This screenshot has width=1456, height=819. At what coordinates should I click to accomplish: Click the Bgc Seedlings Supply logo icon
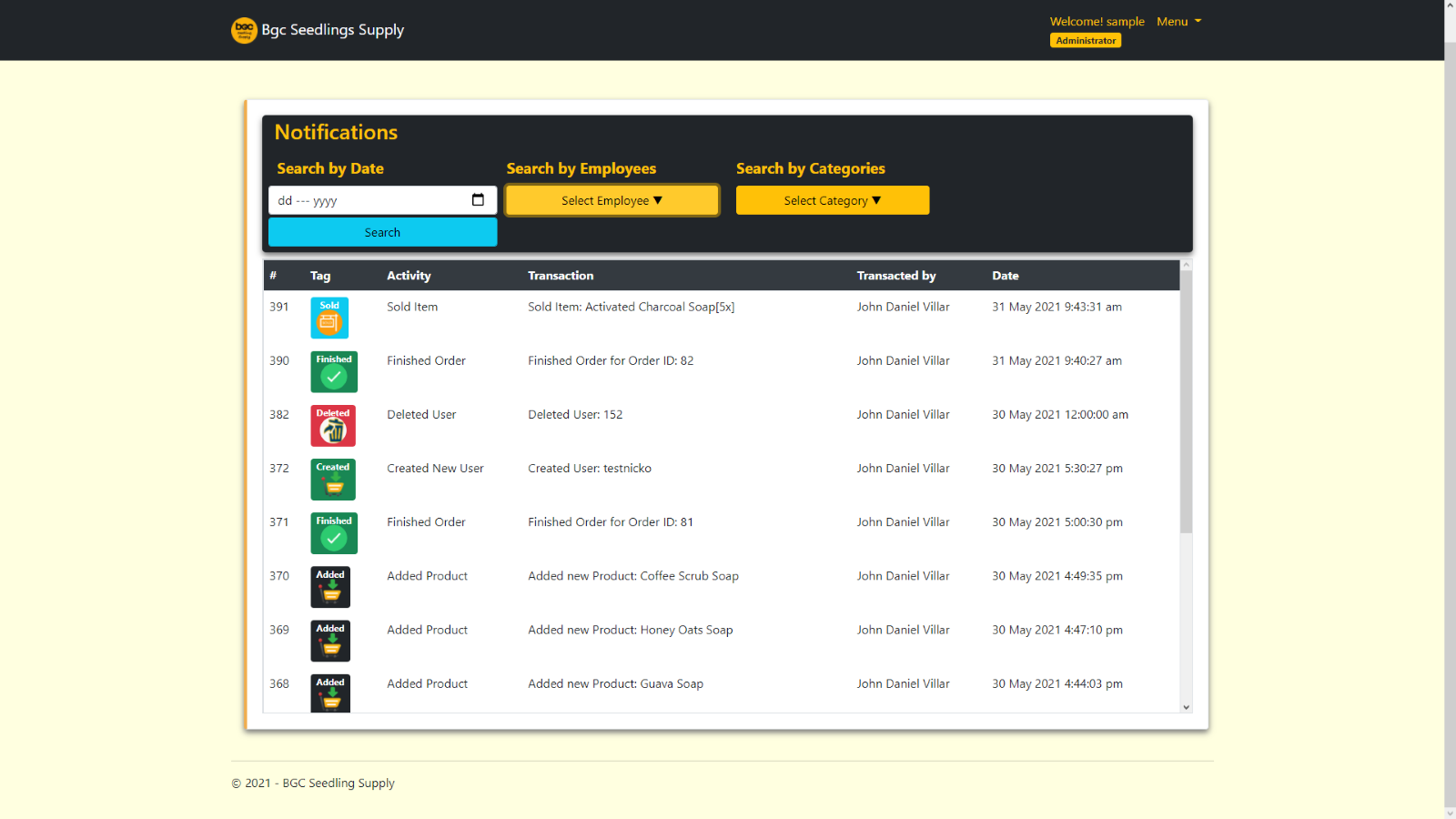244,30
